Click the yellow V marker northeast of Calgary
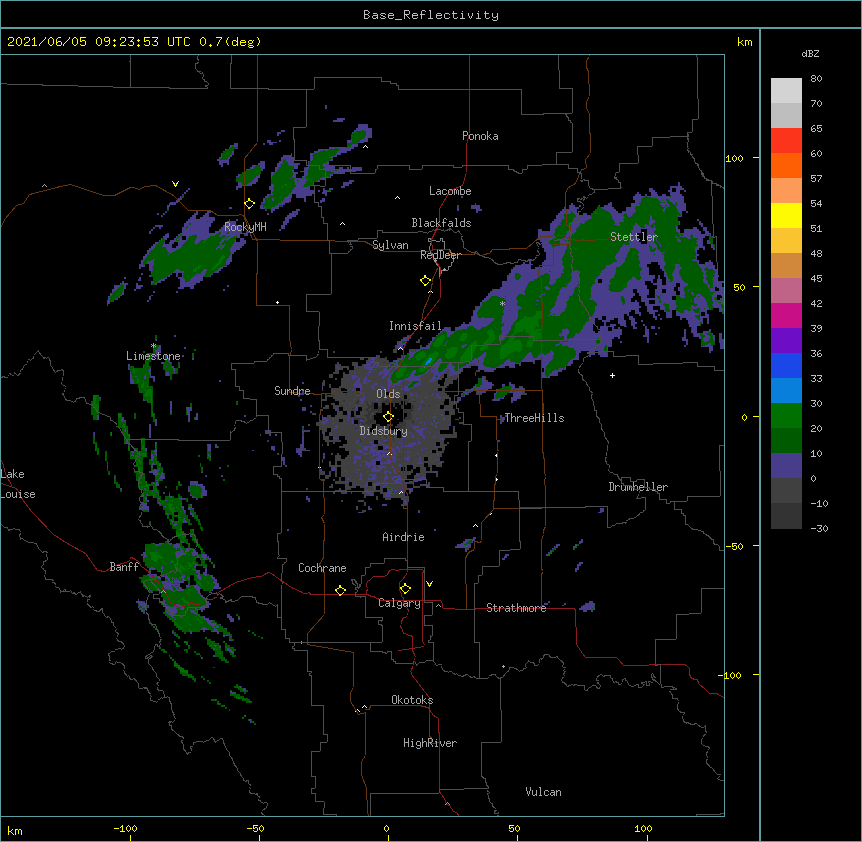 (x=429, y=584)
